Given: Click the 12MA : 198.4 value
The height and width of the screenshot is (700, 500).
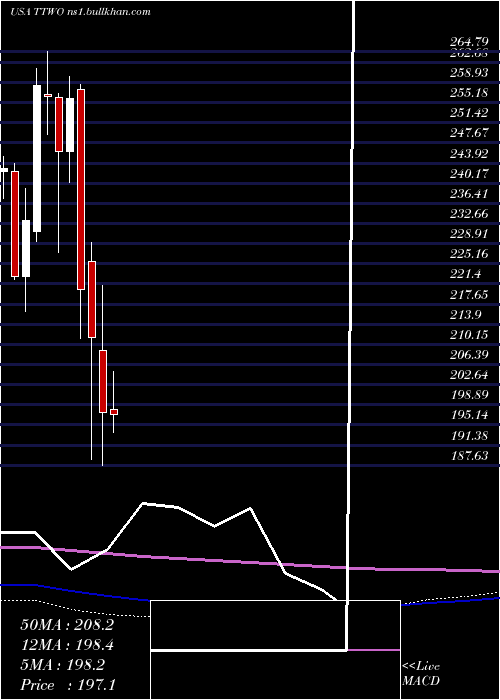Looking at the screenshot, I should [67, 645].
